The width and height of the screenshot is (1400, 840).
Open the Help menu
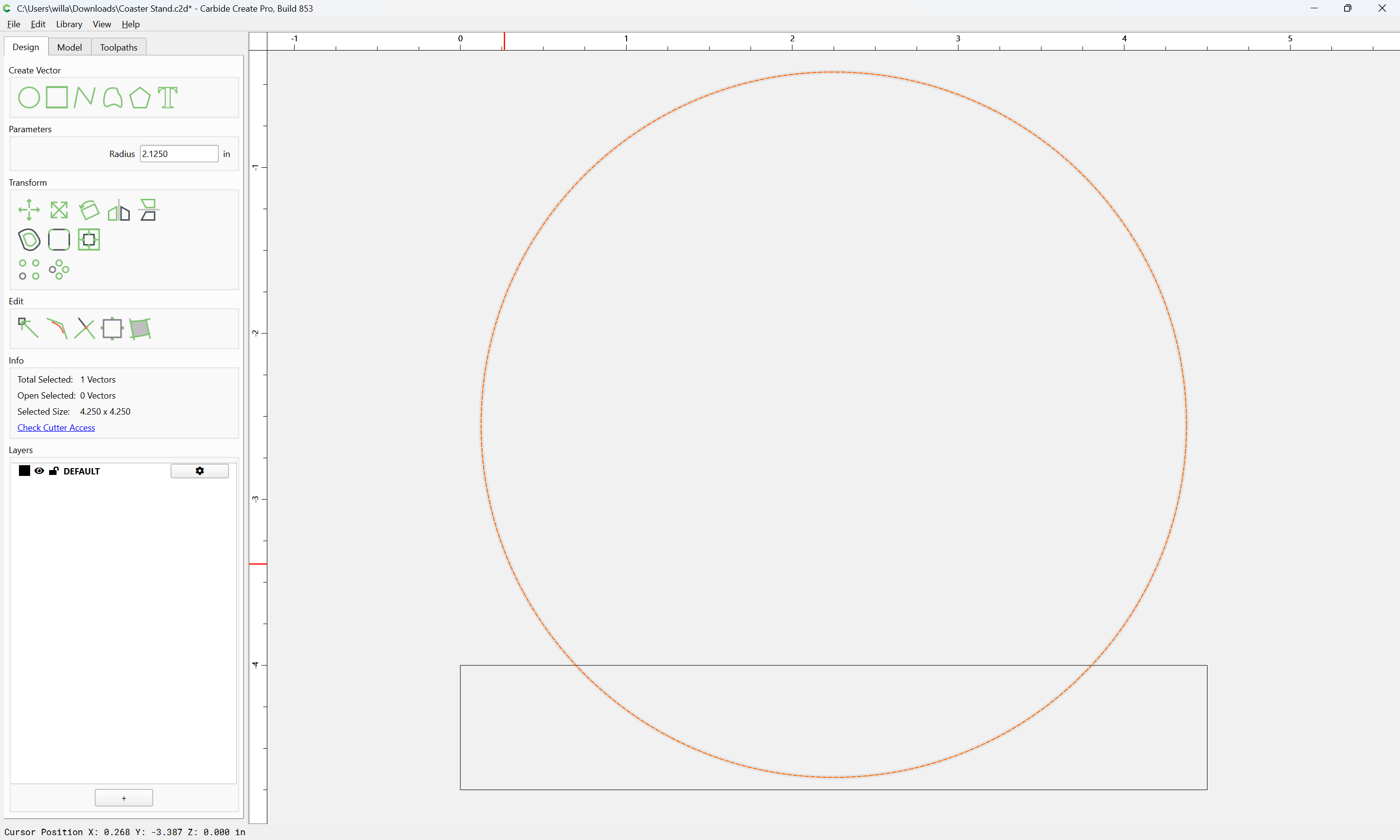(131, 24)
